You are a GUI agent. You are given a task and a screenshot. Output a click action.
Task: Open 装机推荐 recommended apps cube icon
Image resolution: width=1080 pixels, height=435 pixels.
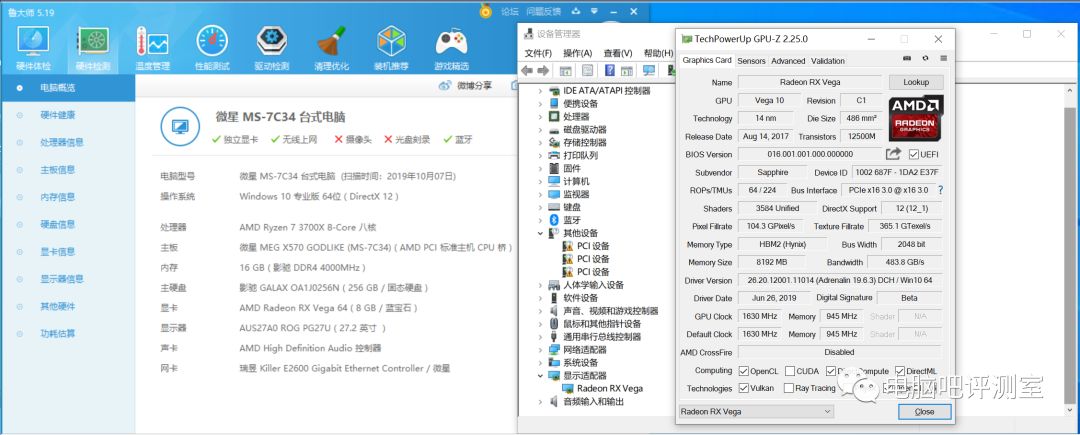click(391, 48)
